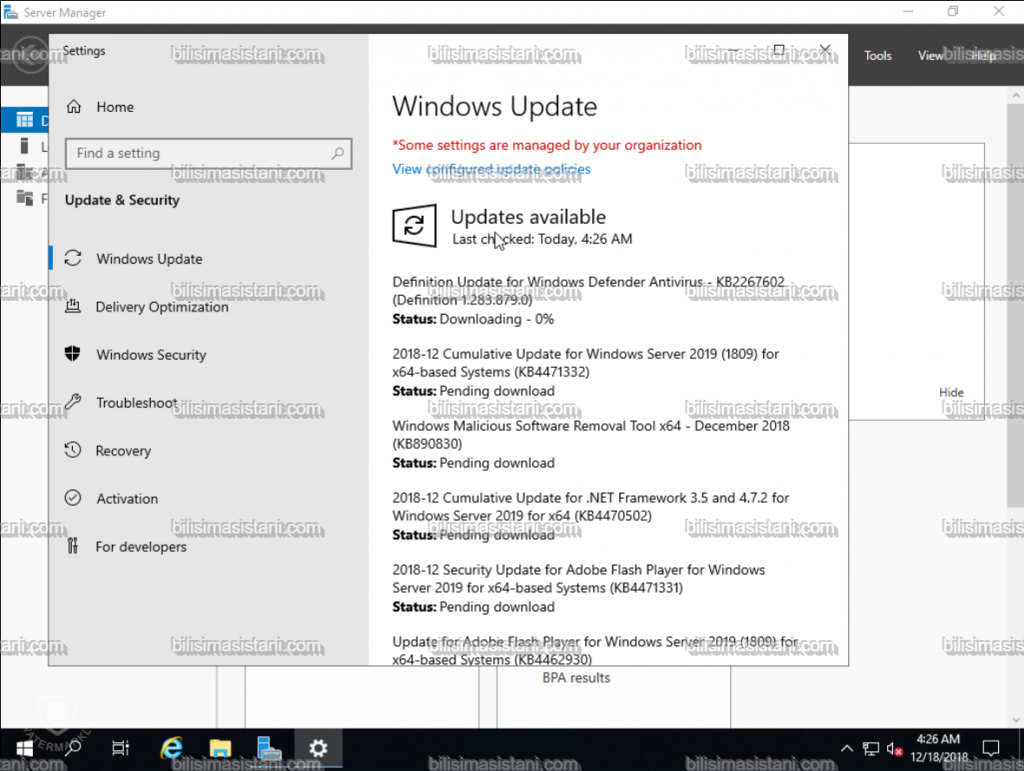The height and width of the screenshot is (771, 1024).
Task: Click the large update refresh status icon
Action: 414,226
